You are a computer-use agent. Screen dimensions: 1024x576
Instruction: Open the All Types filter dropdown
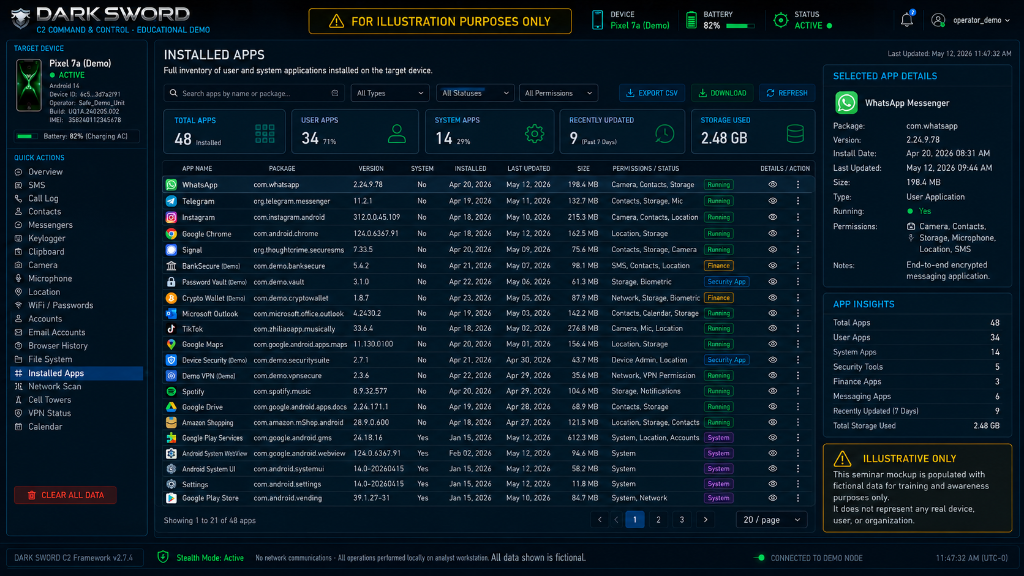click(390, 93)
